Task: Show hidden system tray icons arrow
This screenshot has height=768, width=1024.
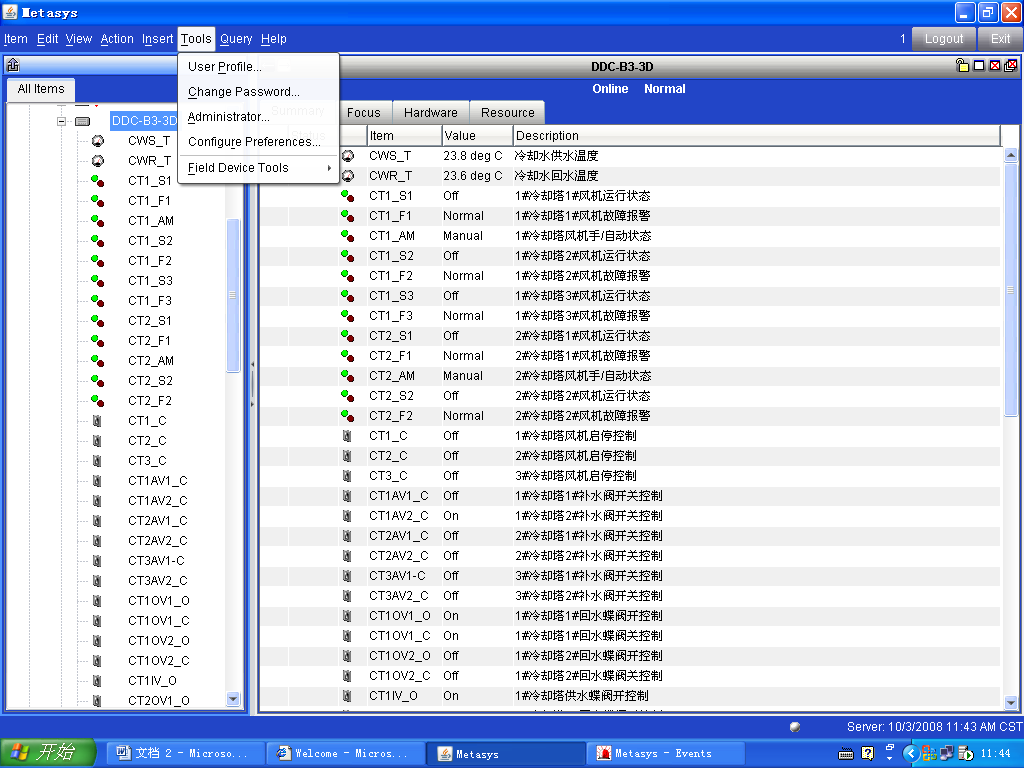Action: click(912, 753)
